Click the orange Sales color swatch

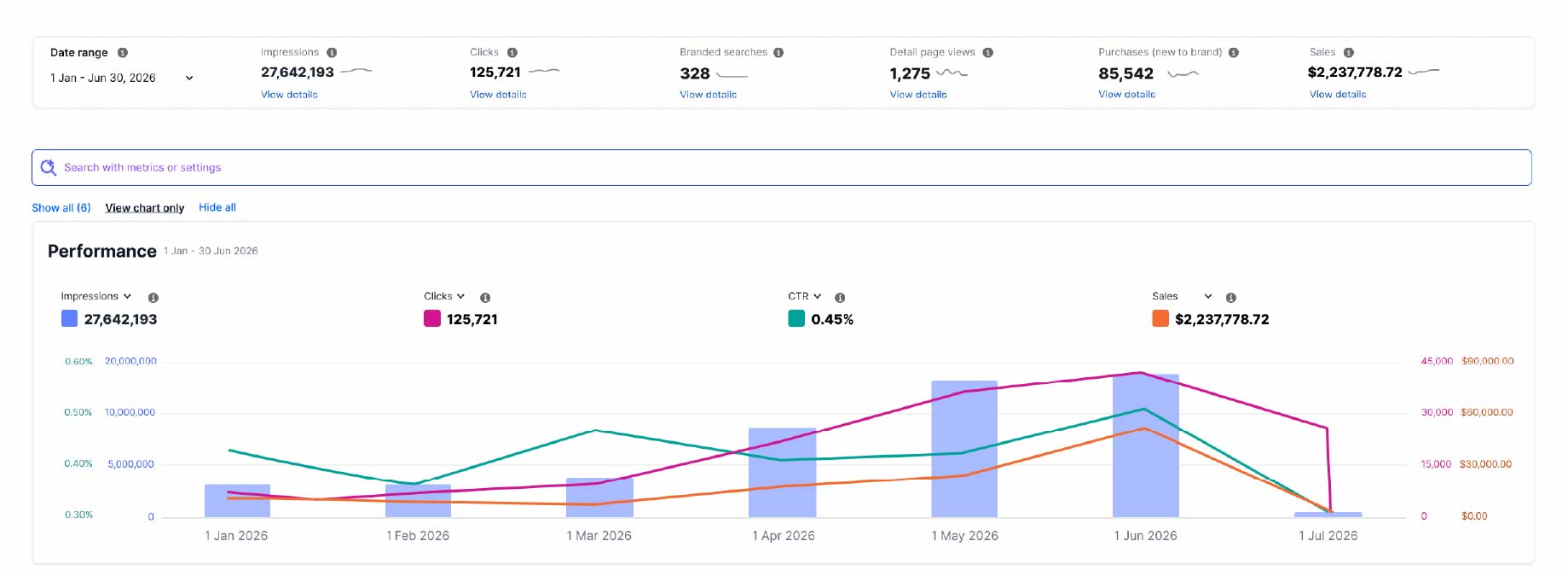pos(1160,319)
